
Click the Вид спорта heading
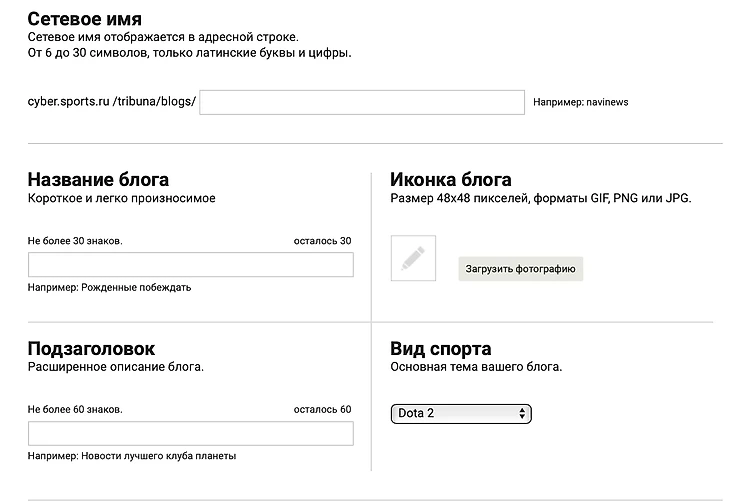pos(440,349)
